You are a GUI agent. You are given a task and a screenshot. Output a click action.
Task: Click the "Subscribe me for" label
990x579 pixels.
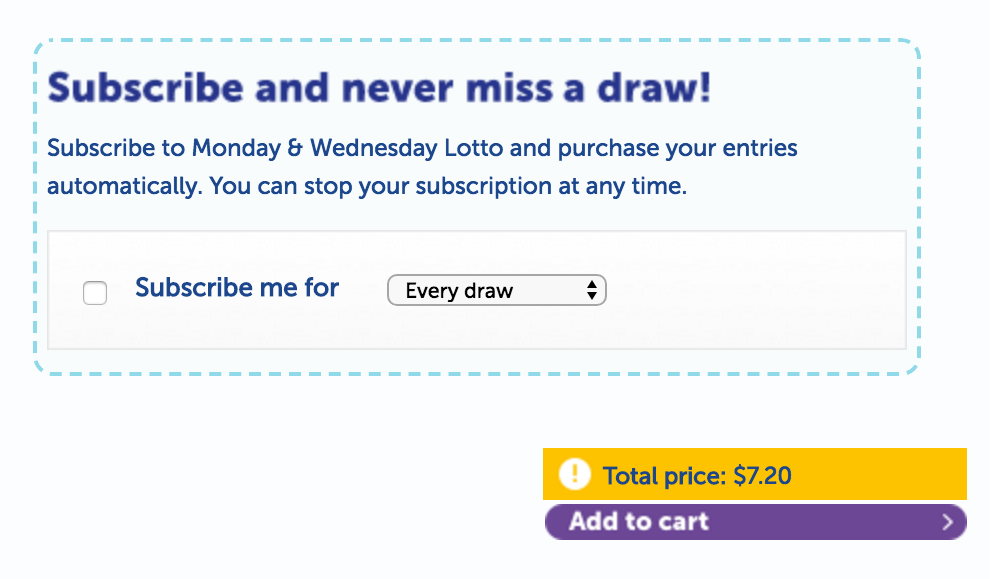pyautogui.click(x=237, y=288)
